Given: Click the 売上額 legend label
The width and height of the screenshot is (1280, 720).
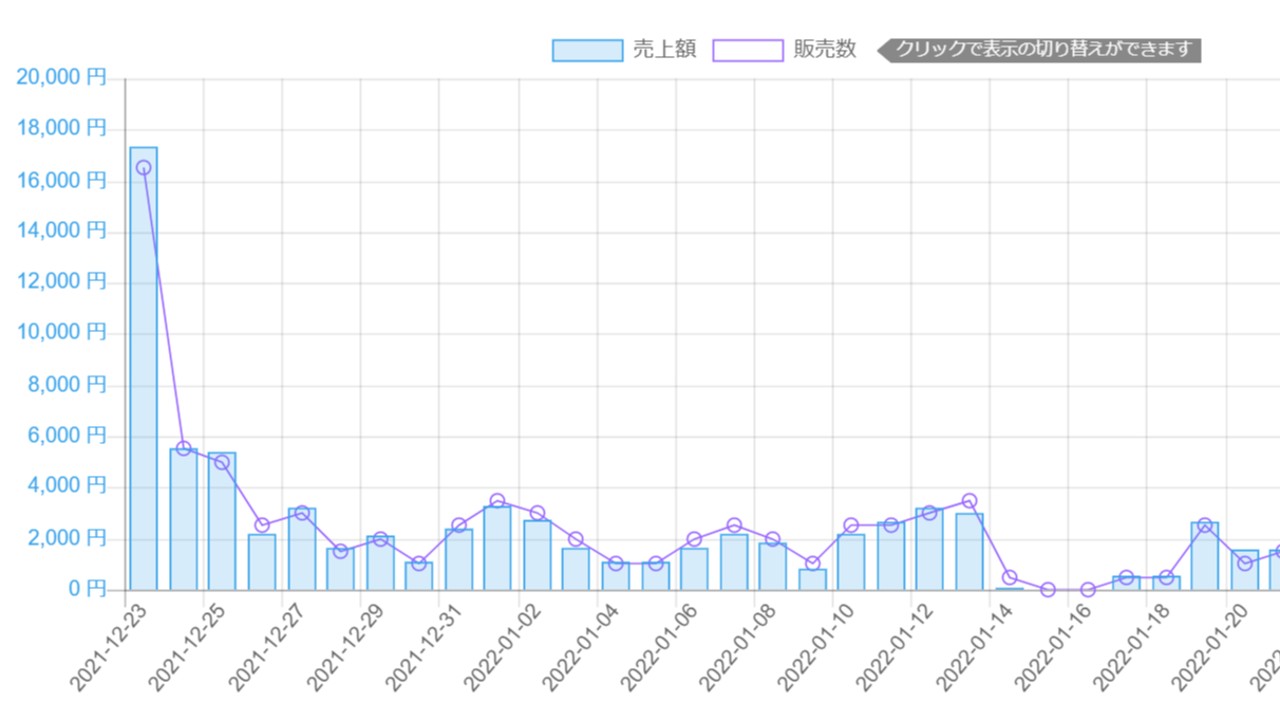Looking at the screenshot, I should (x=664, y=50).
